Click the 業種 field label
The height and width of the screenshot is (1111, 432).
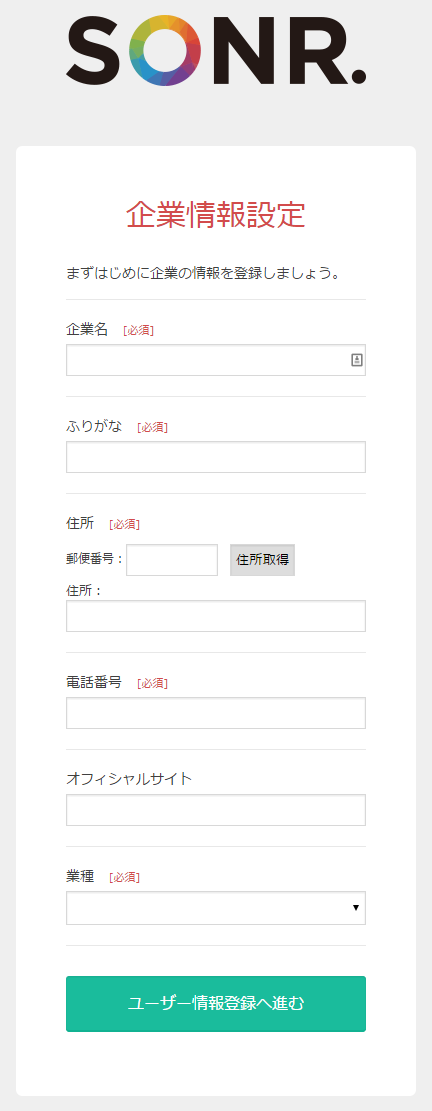click(x=79, y=876)
